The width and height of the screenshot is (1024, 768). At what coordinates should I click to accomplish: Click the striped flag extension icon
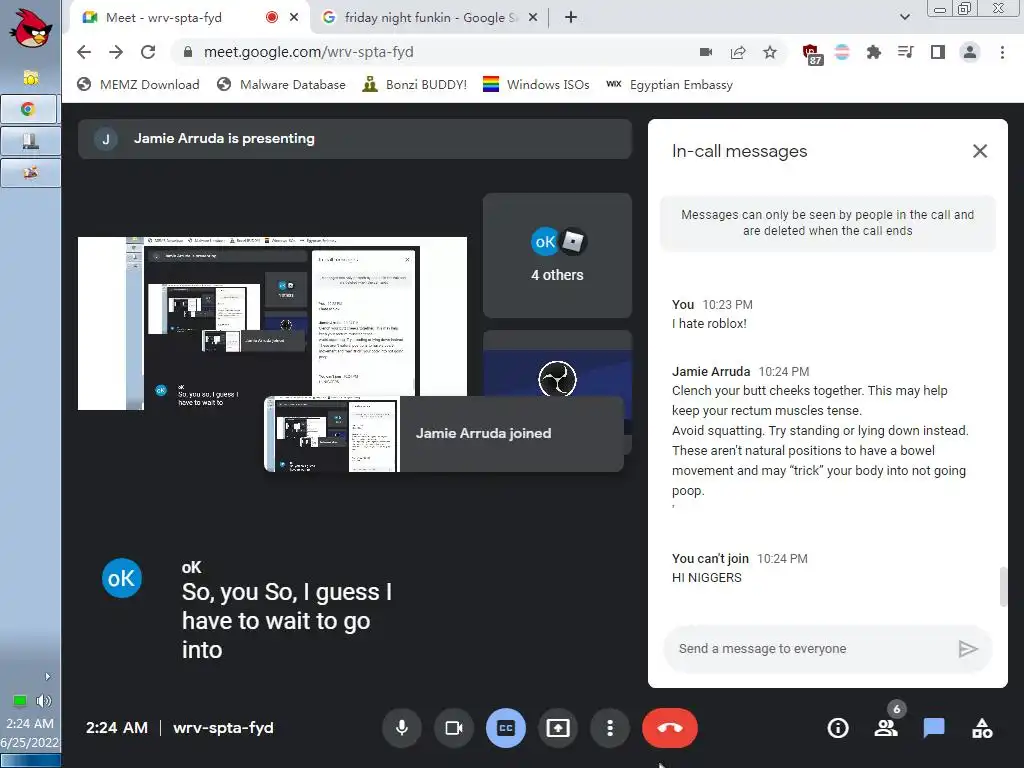[842, 52]
